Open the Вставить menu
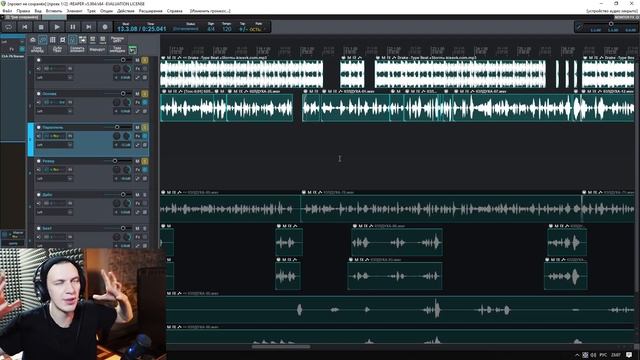Image resolution: width=640 pixels, height=360 pixels. point(54,11)
